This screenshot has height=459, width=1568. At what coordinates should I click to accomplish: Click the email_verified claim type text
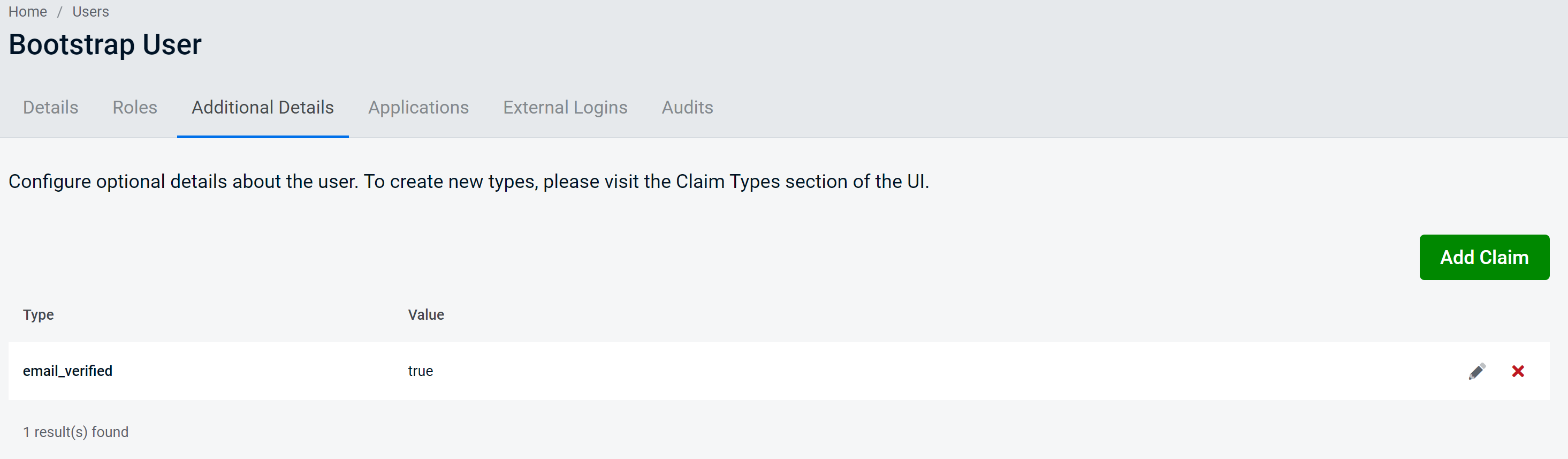pyautogui.click(x=67, y=371)
